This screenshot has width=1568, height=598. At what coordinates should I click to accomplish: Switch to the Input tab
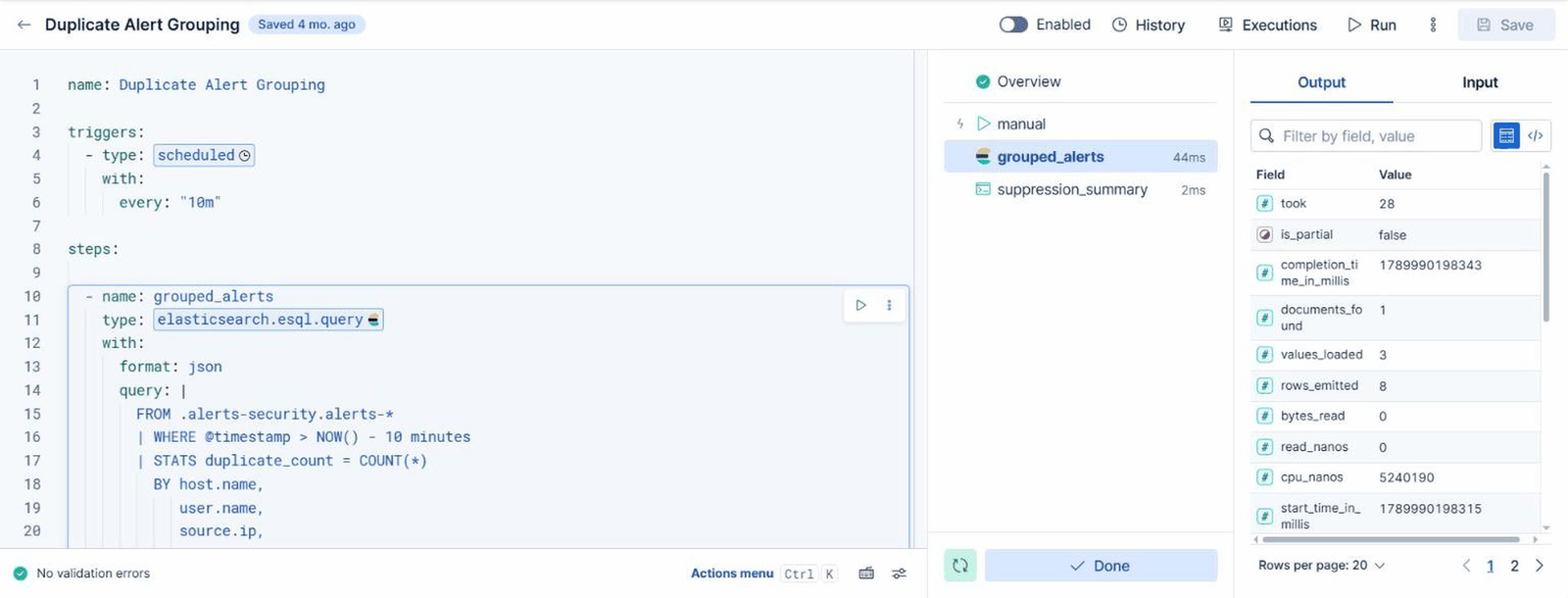[x=1480, y=82]
